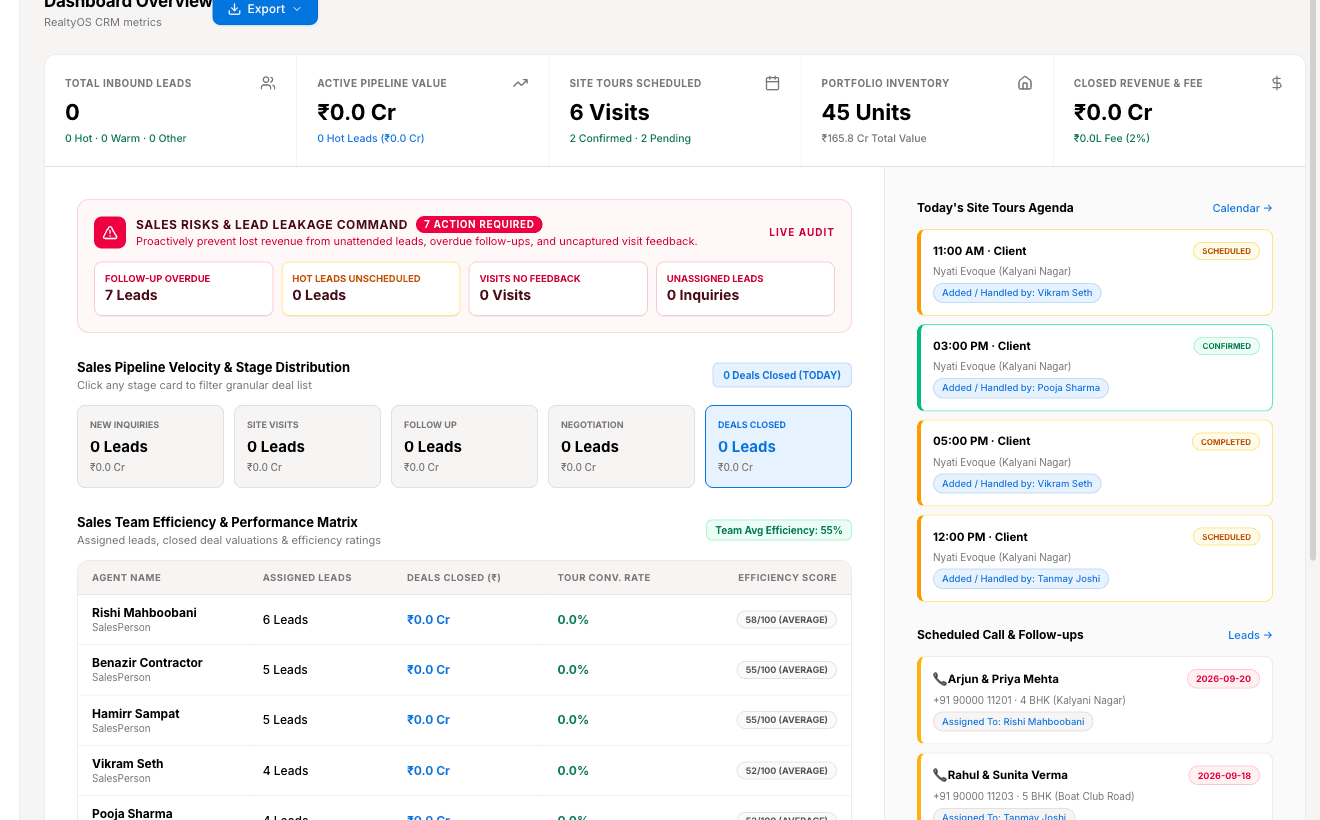
Task: Click the phone icon beside Arjun & Priya Mehta
Action: pyautogui.click(x=940, y=679)
